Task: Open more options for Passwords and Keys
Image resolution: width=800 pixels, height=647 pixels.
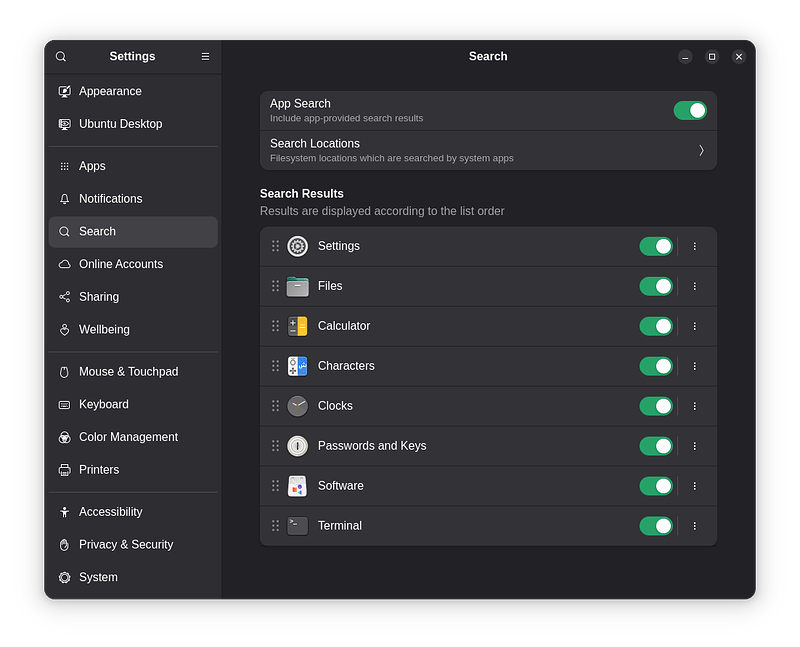Action: click(x=694, y=446)
